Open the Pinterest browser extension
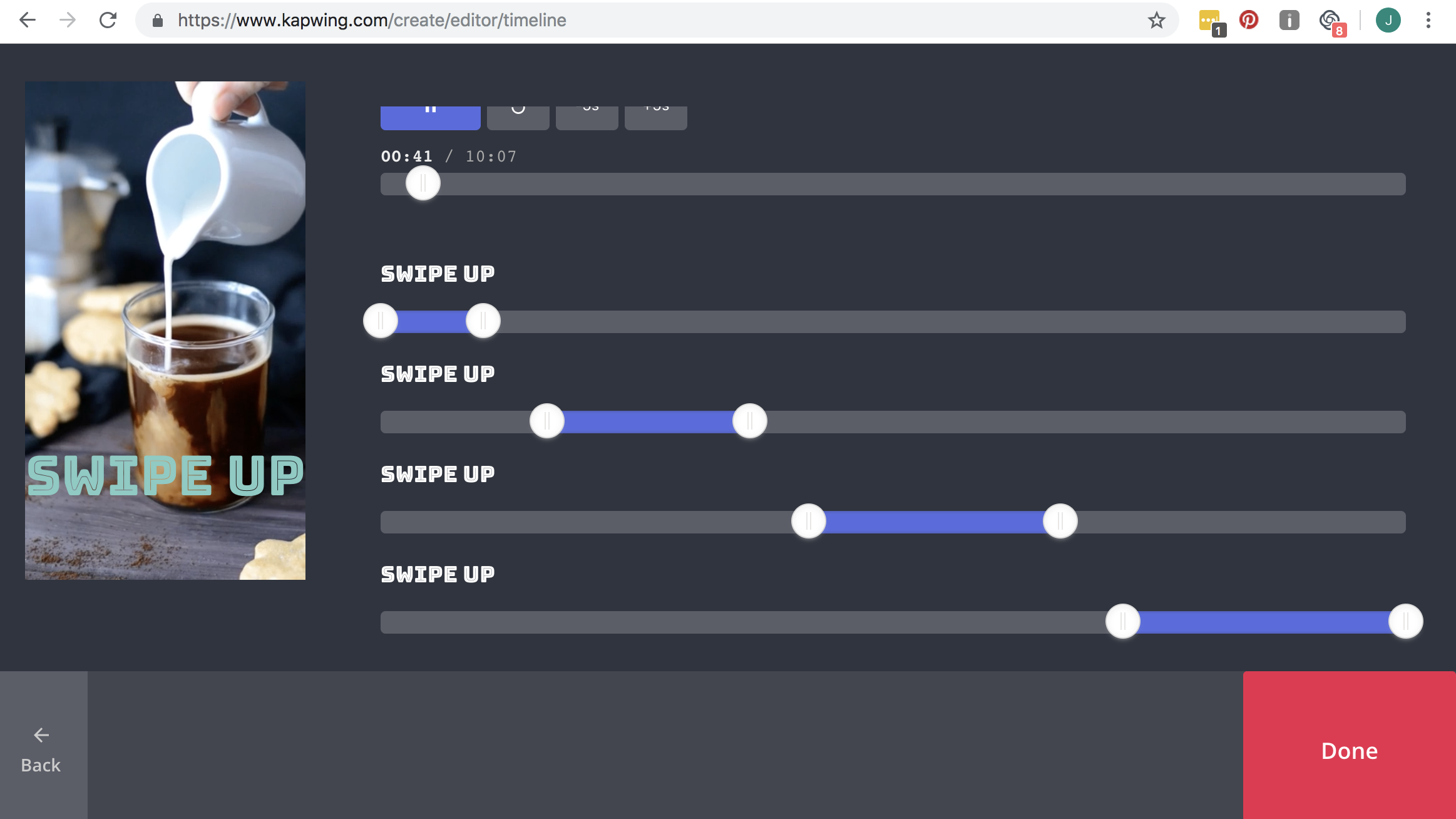The height and width of the screenshot is (819, 1456). 1249,20
